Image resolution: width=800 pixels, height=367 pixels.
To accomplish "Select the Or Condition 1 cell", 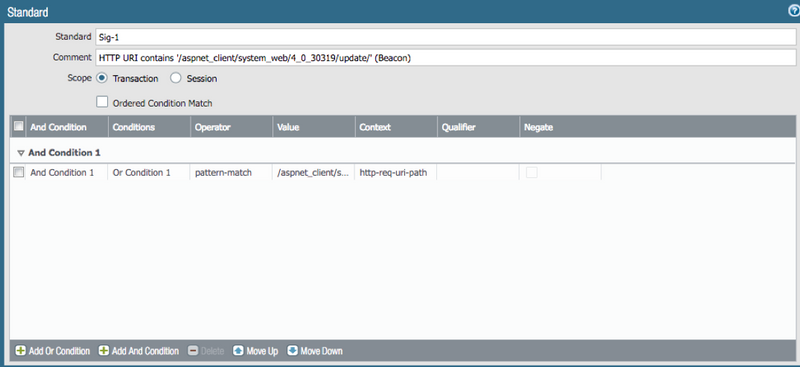I will 149,173.
